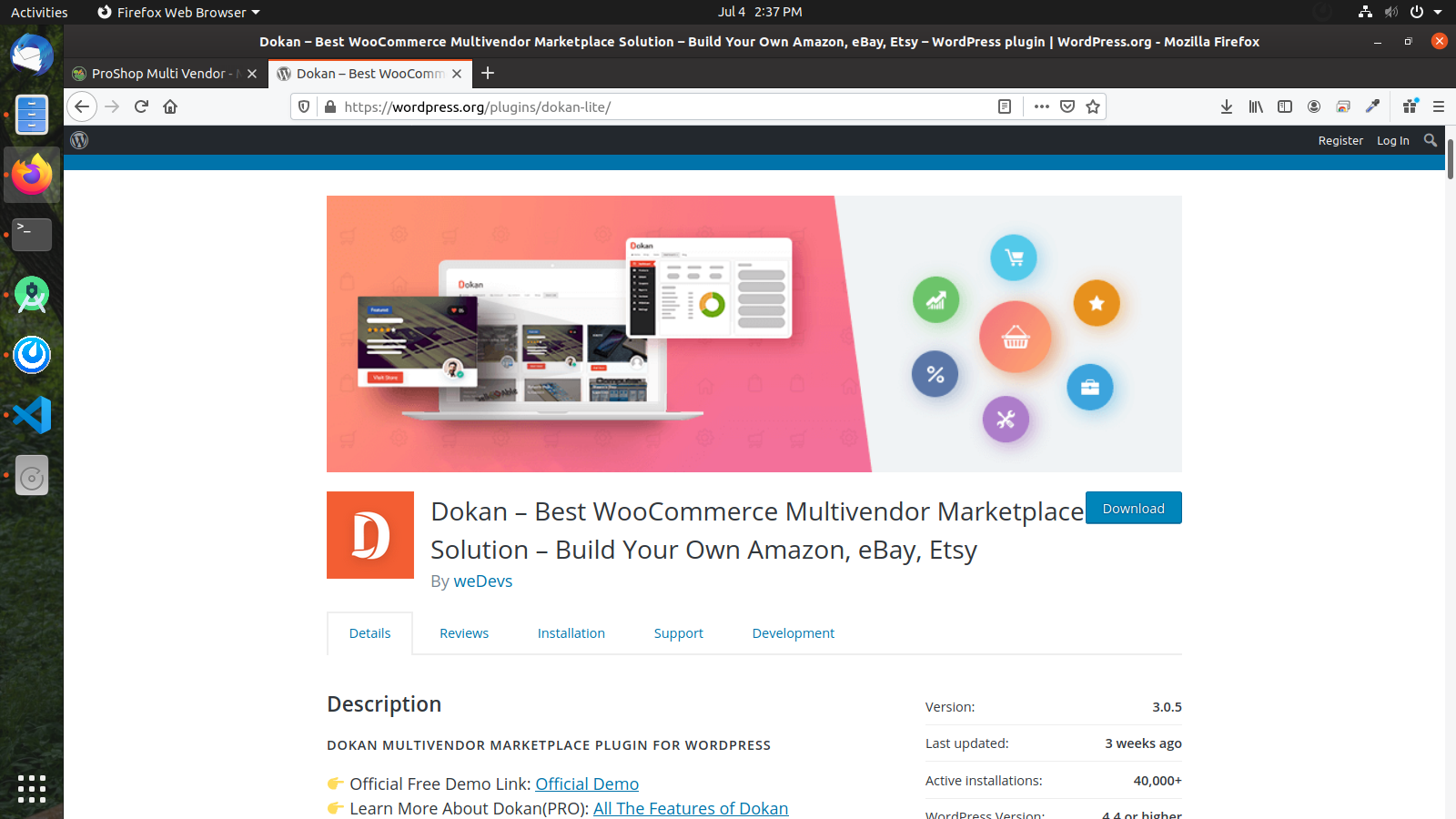Follow the weDevs author link
Viewport: 1456px width, 819px height.
(483, 581)
